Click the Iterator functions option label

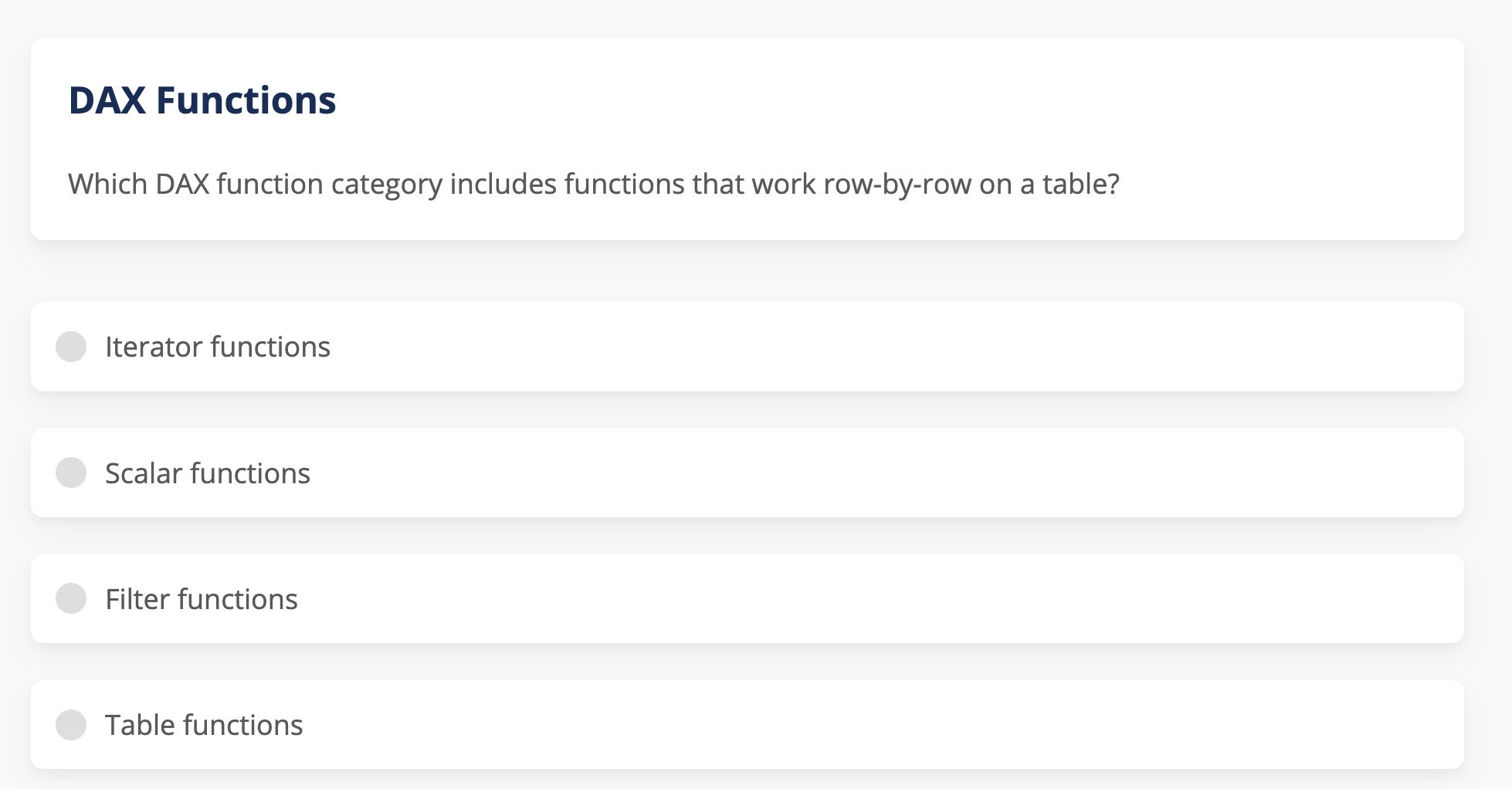click(x=217, y=347)
